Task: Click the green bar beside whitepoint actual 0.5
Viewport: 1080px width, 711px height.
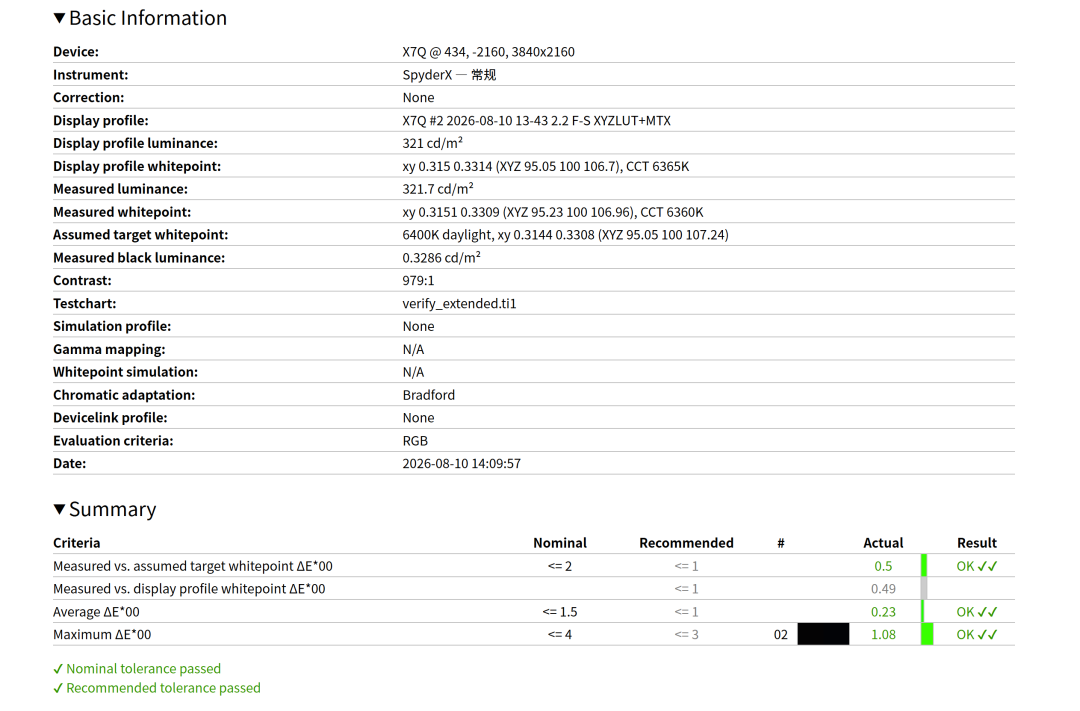Action: click(924, 566)
